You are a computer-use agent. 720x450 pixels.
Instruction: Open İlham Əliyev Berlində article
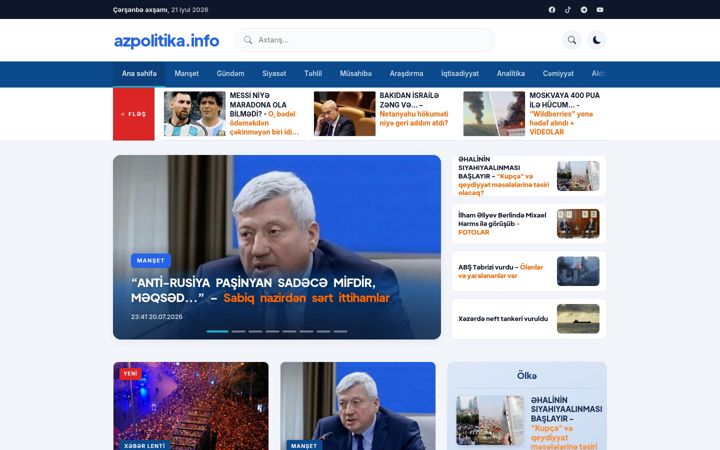[502, 224]
